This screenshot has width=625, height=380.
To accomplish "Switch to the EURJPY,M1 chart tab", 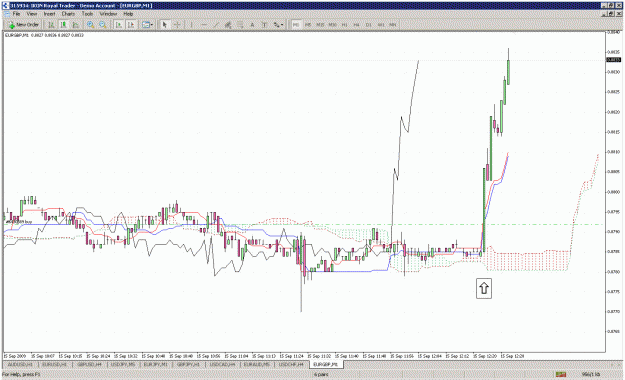I will 156,365.
